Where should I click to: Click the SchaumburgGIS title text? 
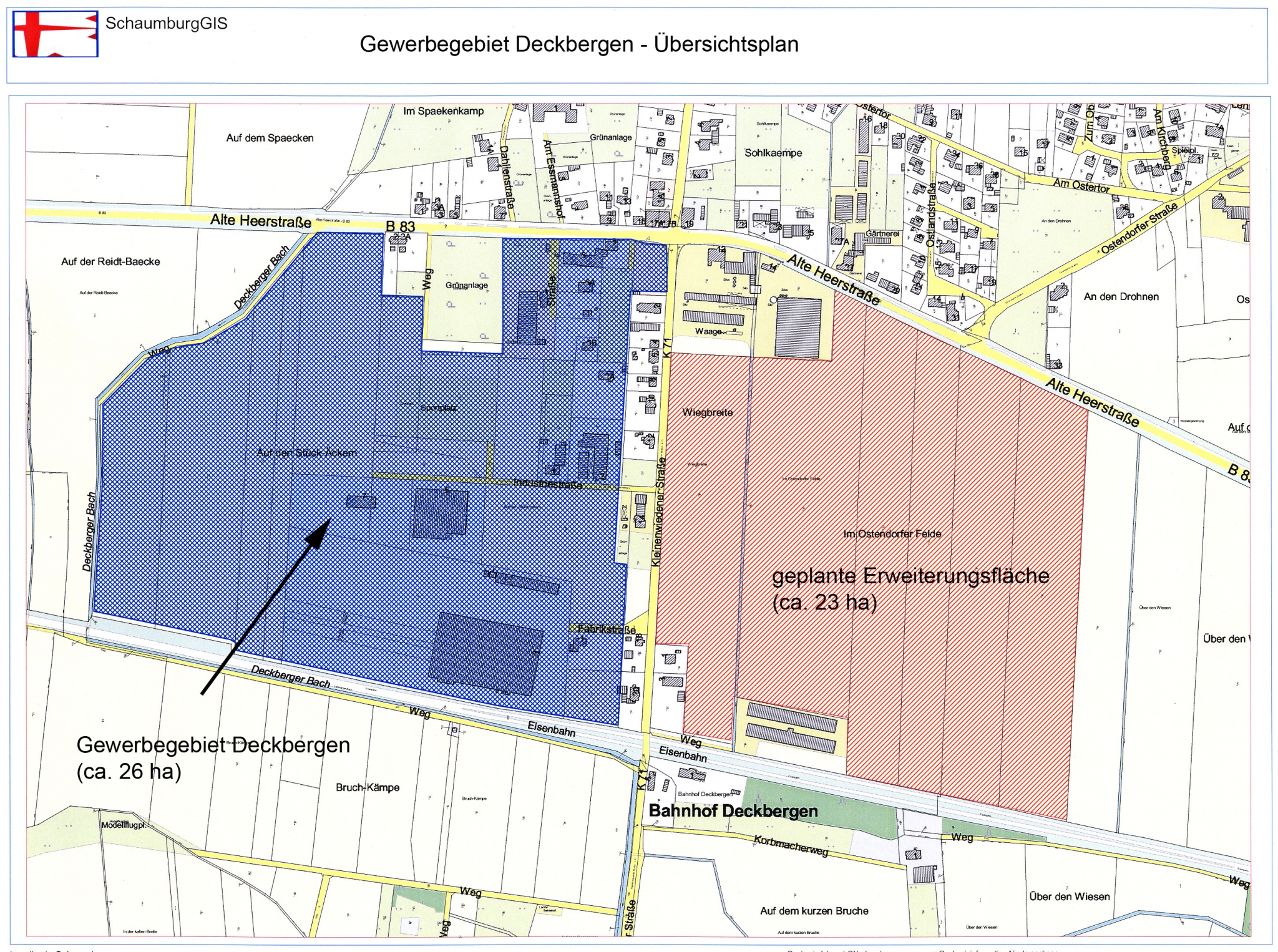(x=166, y=24)
